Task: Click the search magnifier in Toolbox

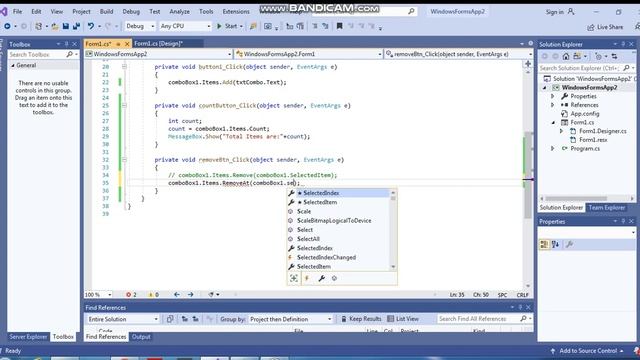Action: [69, 54]
